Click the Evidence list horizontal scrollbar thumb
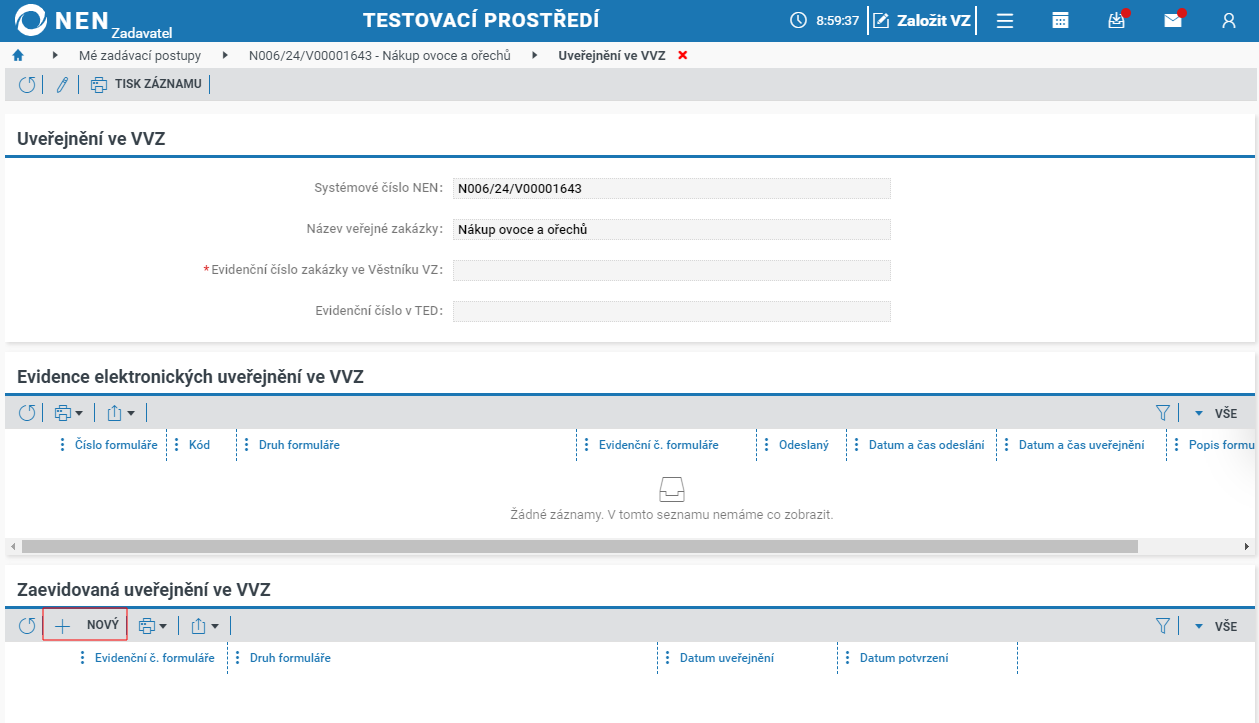Screen dimensions: 1259x723 pyautogui.click(x=580, y=547)
